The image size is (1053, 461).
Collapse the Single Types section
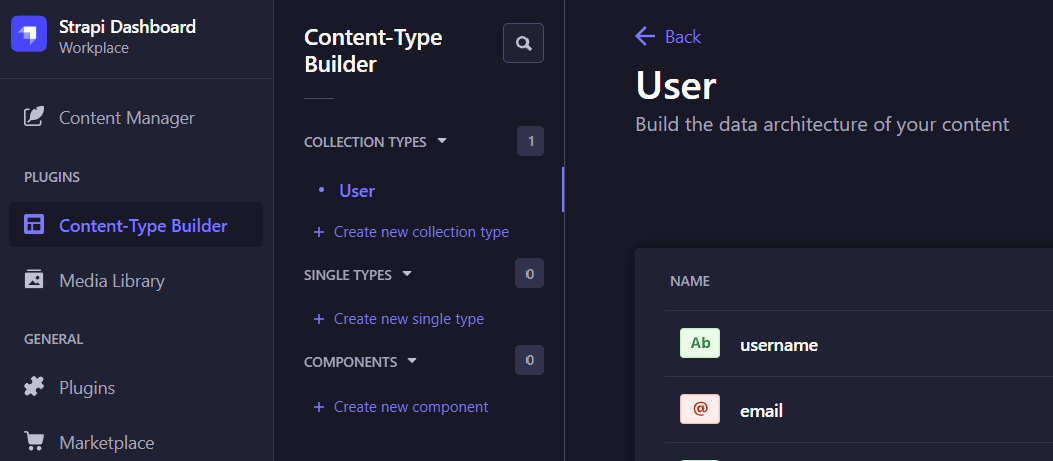(x=406, y=273)
